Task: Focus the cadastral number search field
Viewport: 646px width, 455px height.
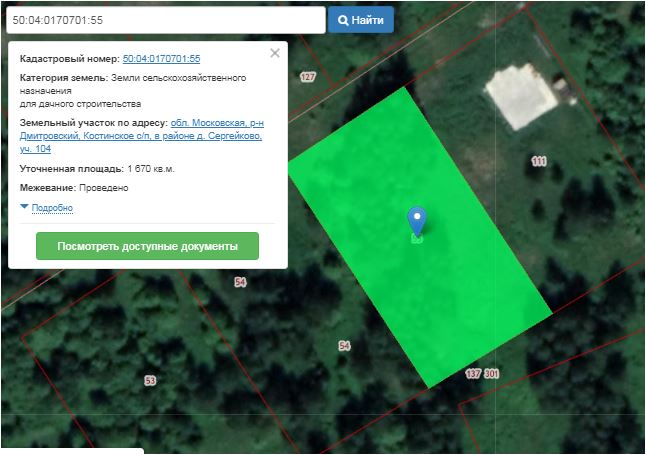Action: click(x=164, y=20)
